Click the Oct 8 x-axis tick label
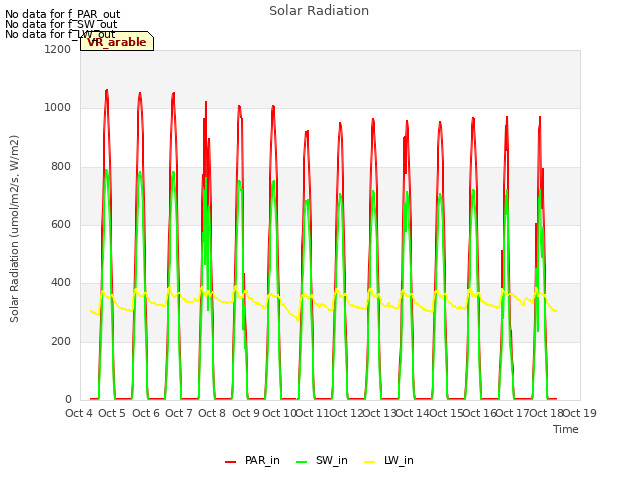Viewport: 640px width, 480px height. pyautogui.click(x=212, y=413)
